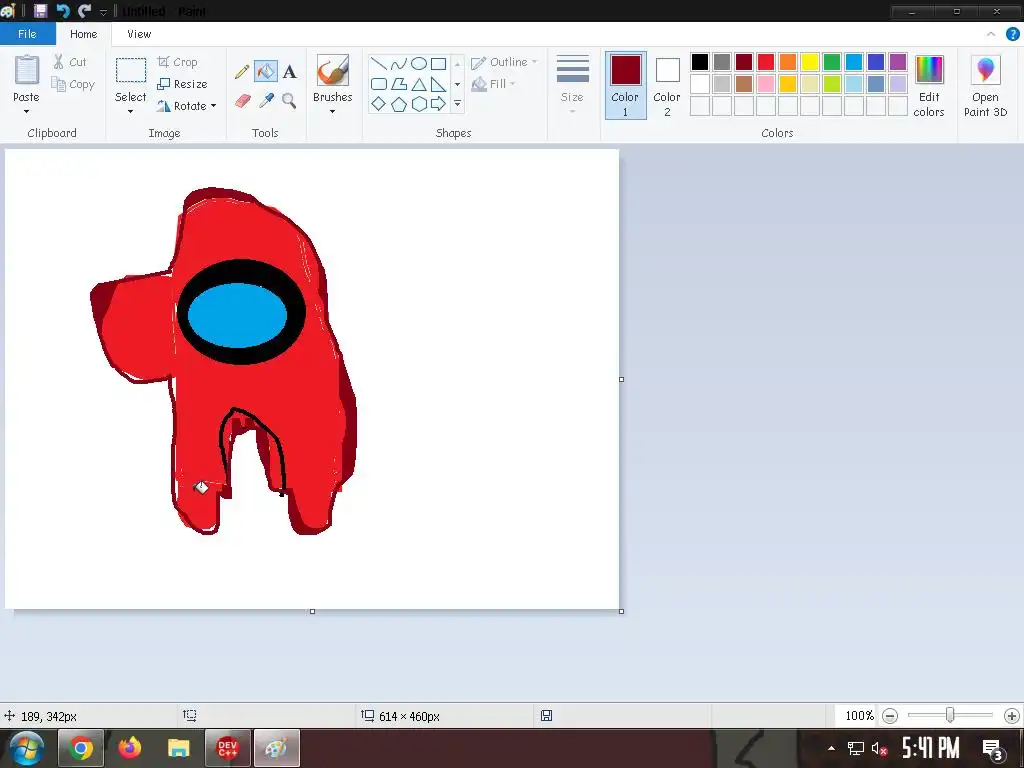Click the rectangular Select icon
This screenshot has height=768, width=1024.
click(131, 70)
